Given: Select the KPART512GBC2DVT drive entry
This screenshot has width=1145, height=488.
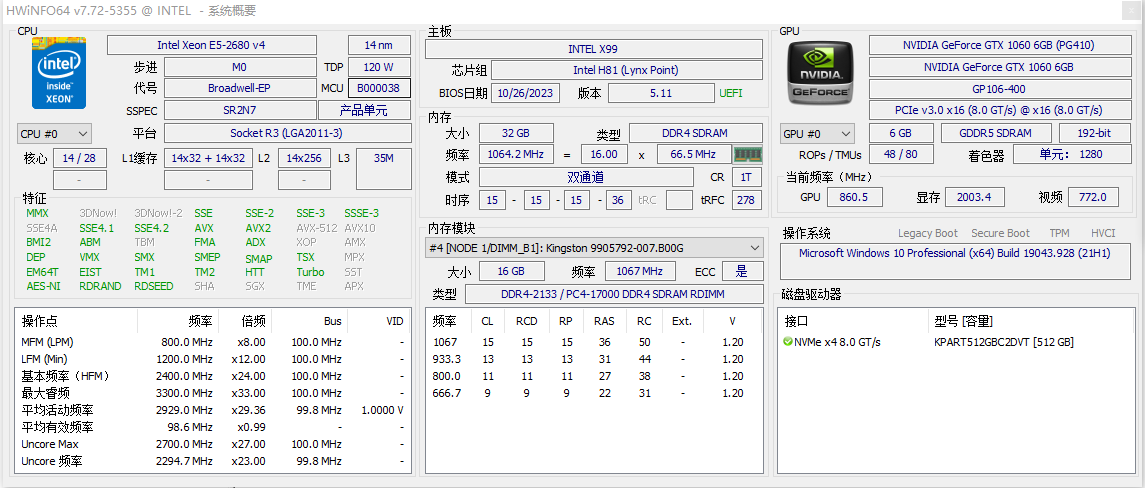Looking at the screenshot, I should (1003, 342).
